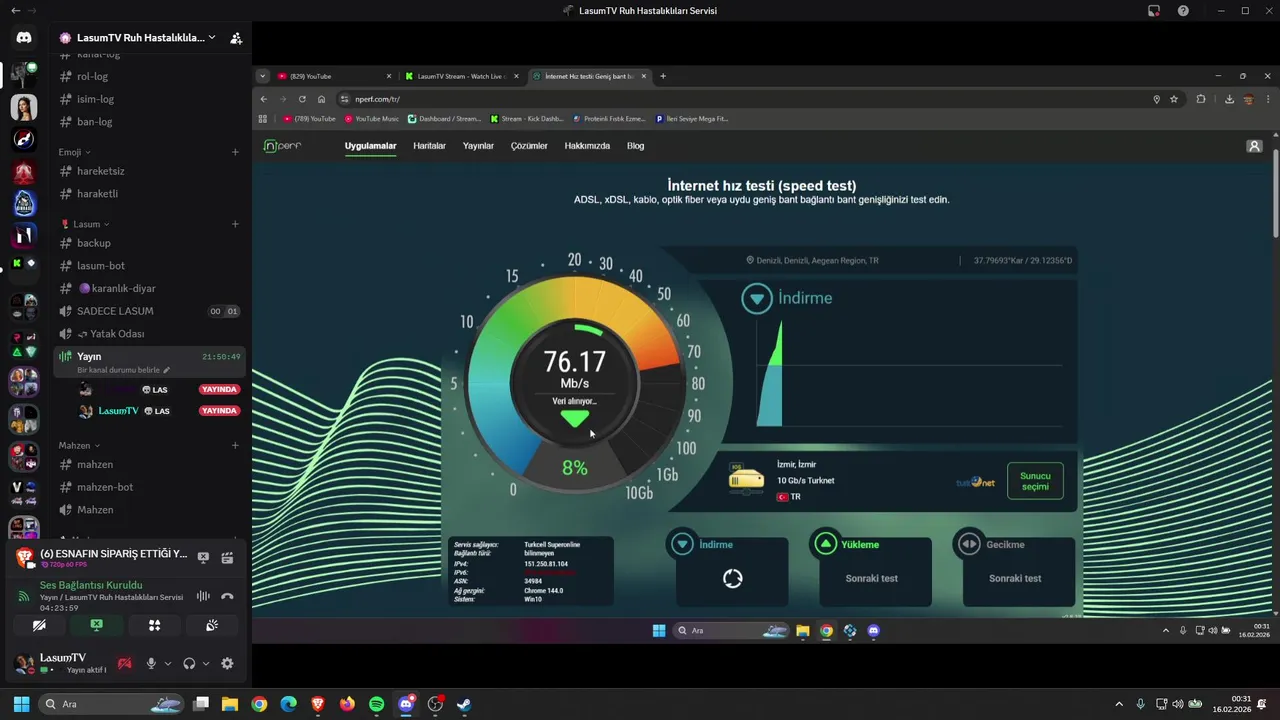The width and height of the screenshot is (1280, 720).
Task: Open the Kick logo server in sidebar
Action: pos(24,263)
